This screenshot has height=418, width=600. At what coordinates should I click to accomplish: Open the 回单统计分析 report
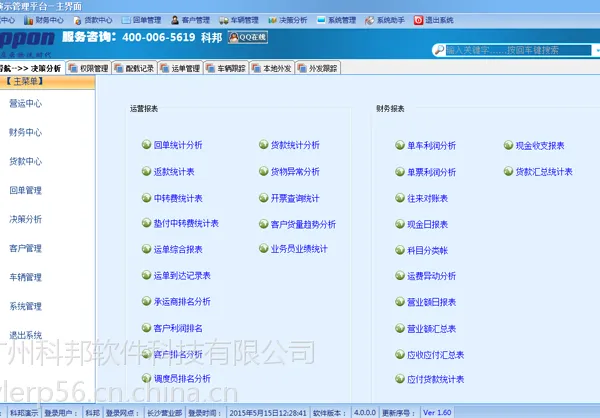click(x=178, y=145)
